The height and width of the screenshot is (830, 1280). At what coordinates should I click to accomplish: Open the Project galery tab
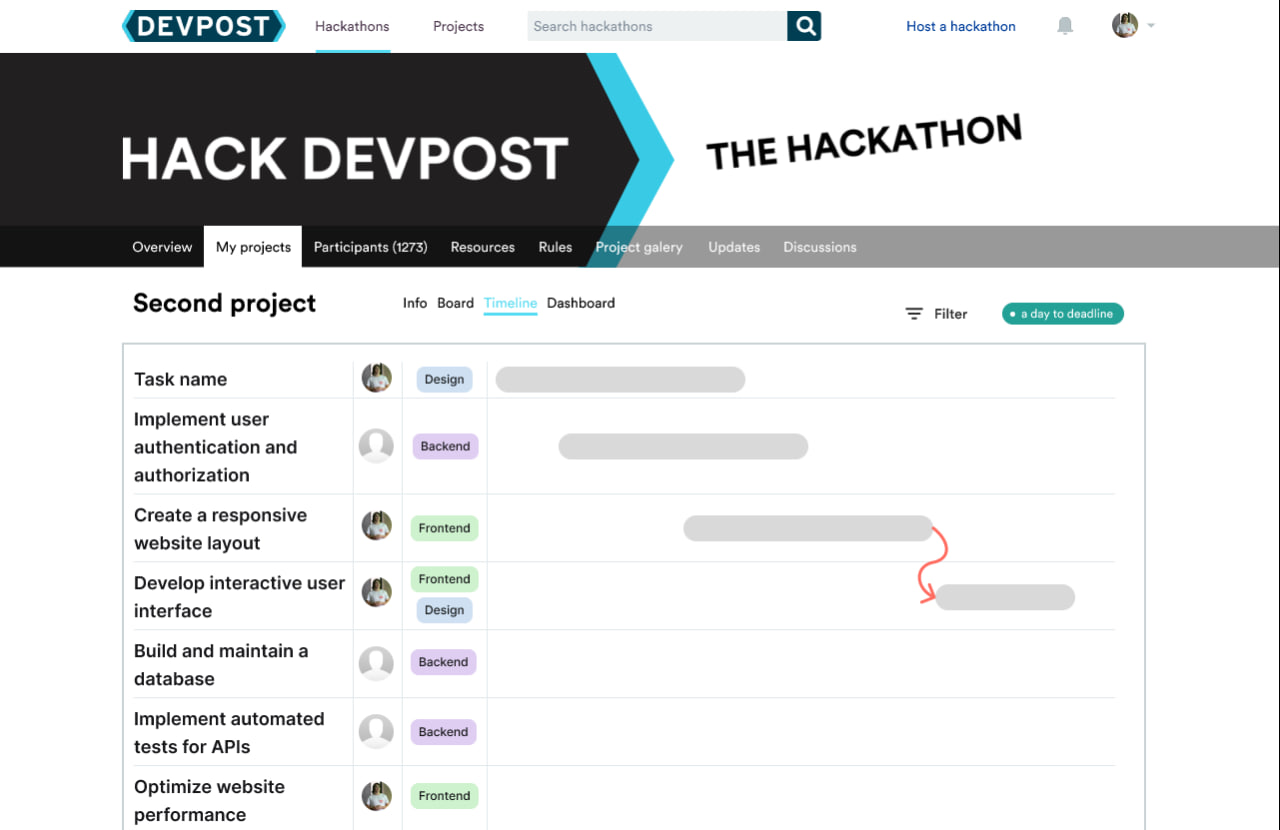(x=639, y=247)
